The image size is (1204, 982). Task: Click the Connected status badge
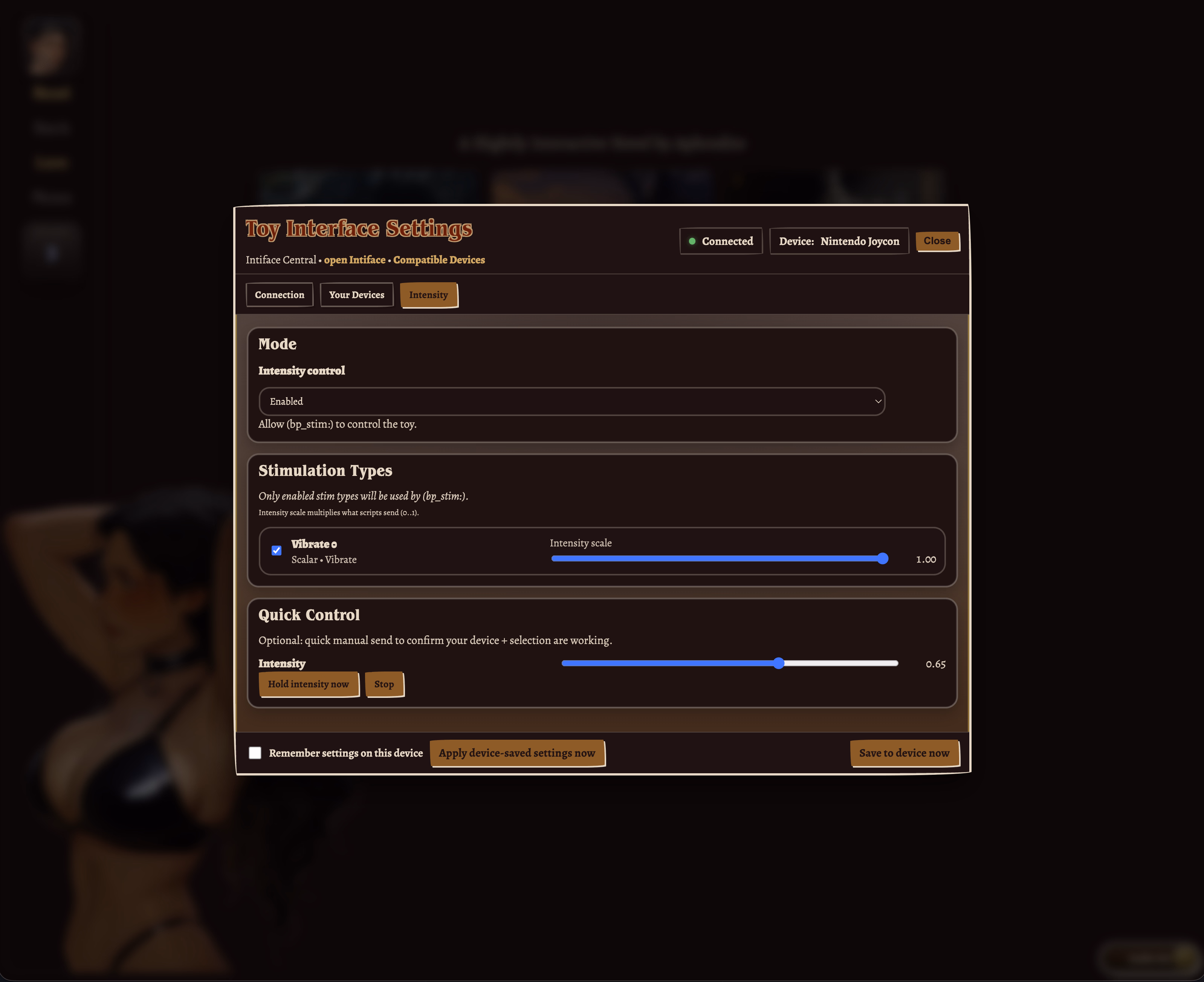coord(721,241)
